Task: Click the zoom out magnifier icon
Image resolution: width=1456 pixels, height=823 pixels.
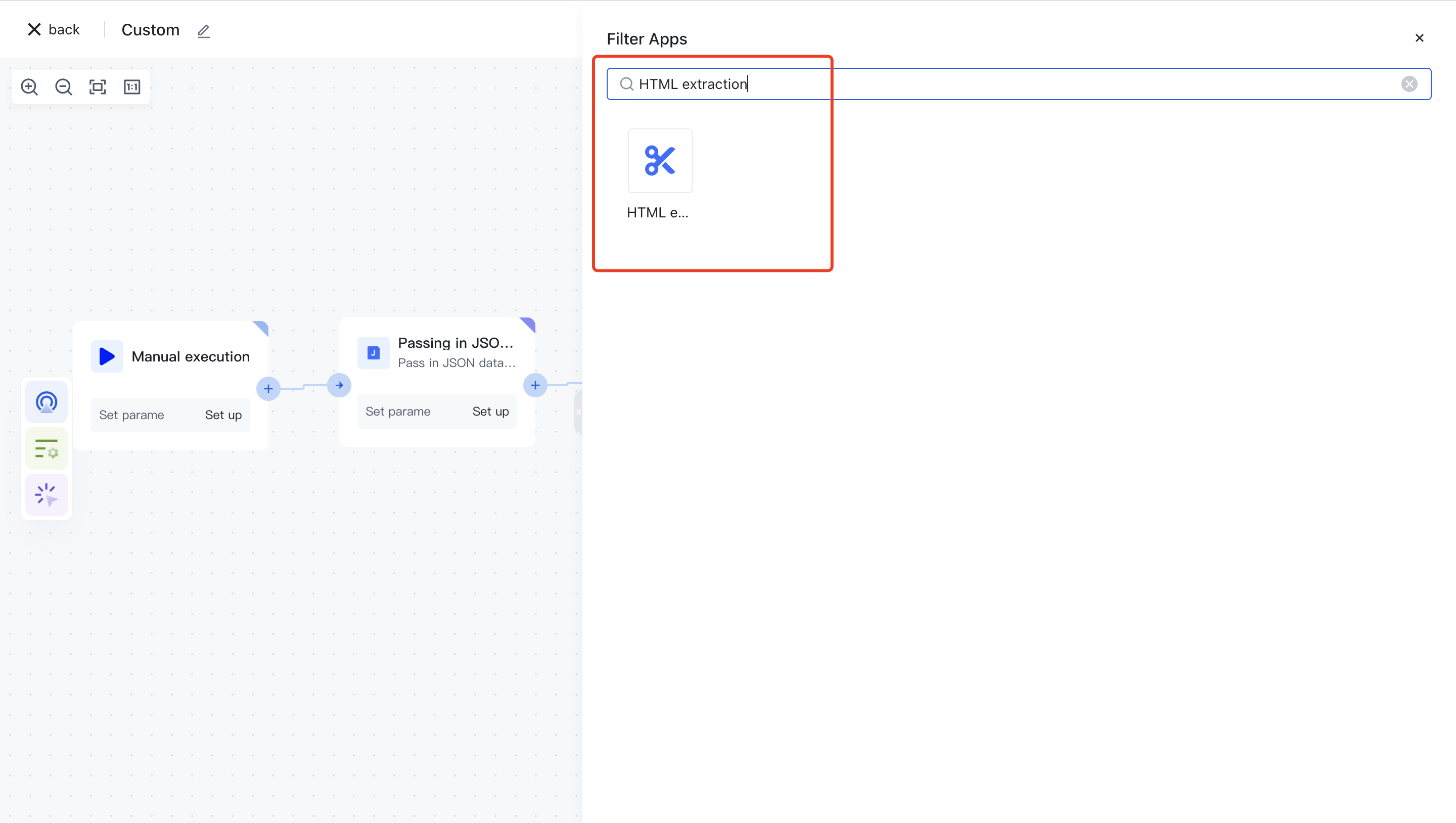Action: (x=63, y=86)
